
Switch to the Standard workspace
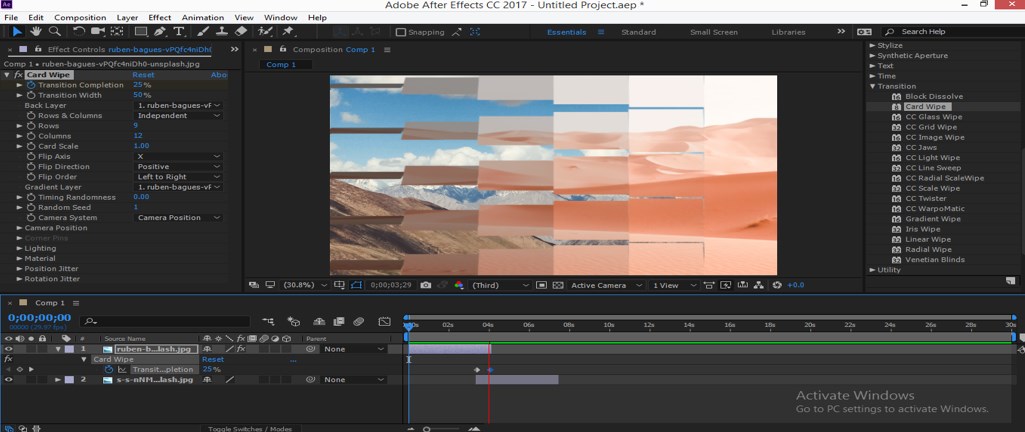click(639, 32)
